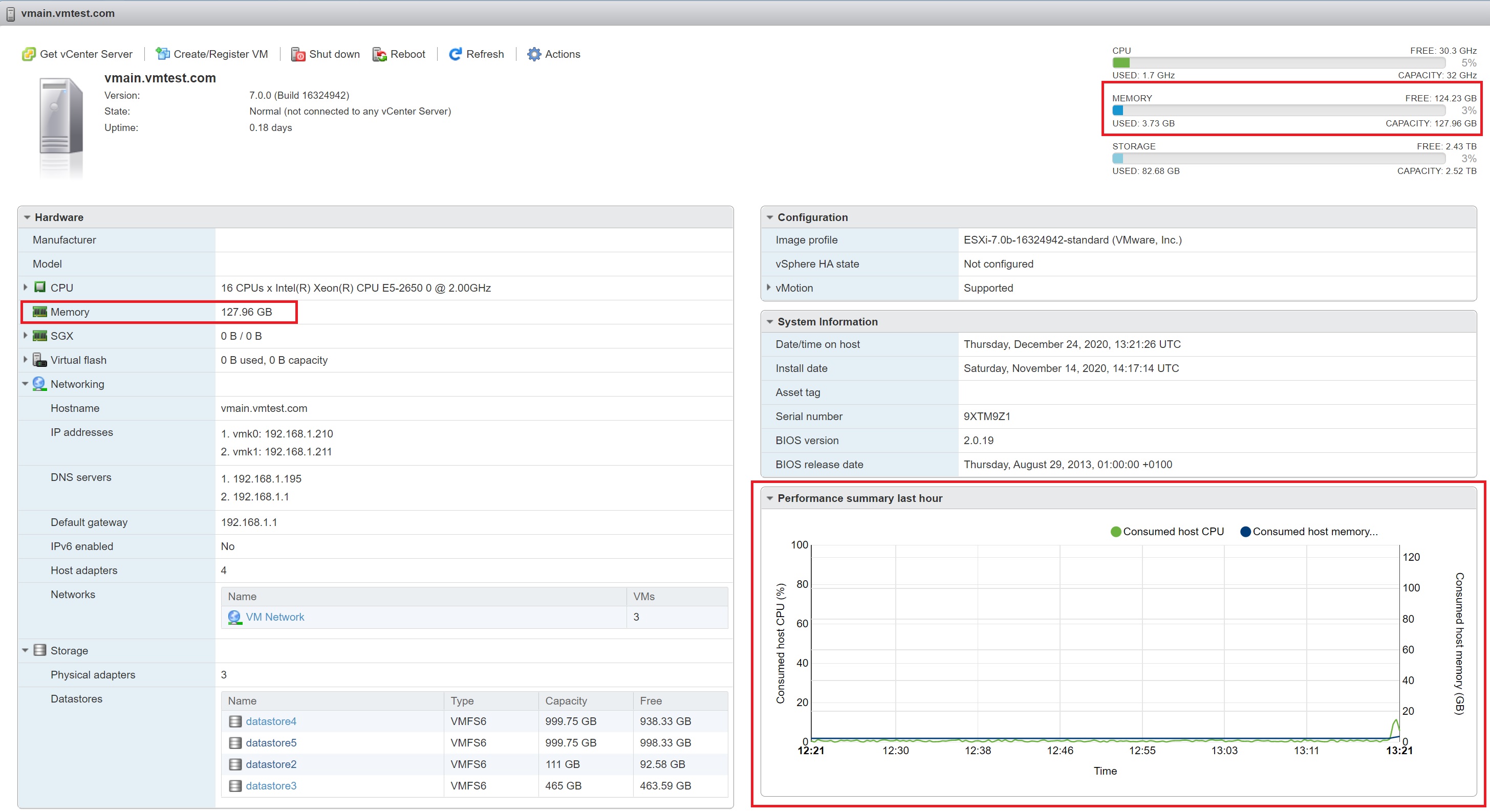Screen dimensions: 1490x812
Task: Open the VM Network link
Action: [275, 617]
